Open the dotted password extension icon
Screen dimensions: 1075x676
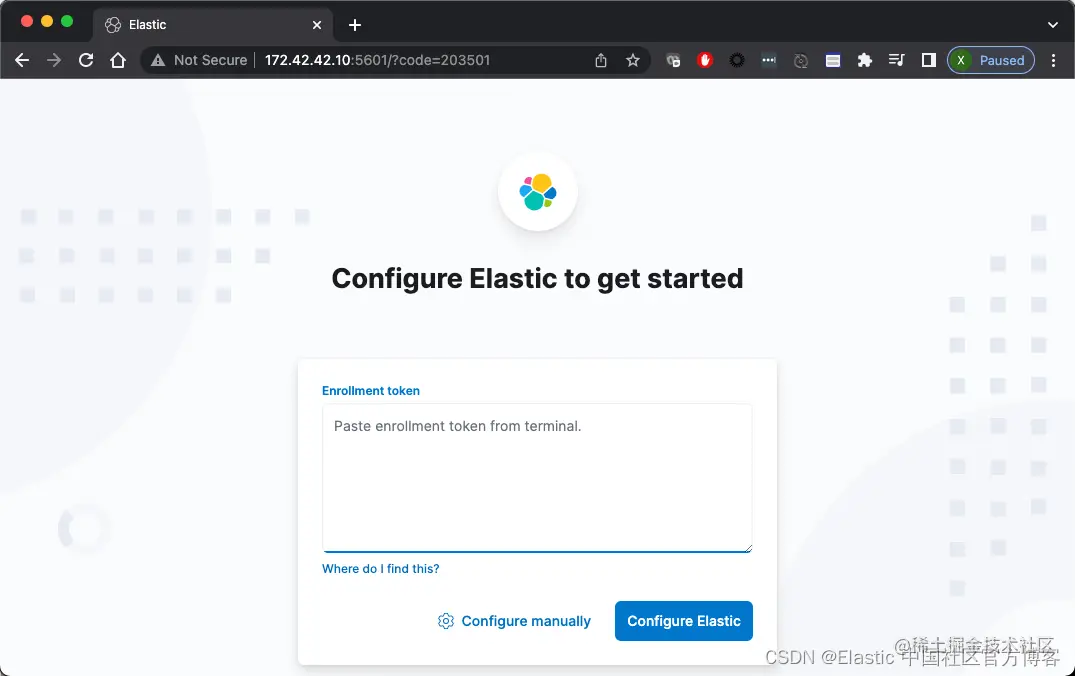tap(769, 60)
